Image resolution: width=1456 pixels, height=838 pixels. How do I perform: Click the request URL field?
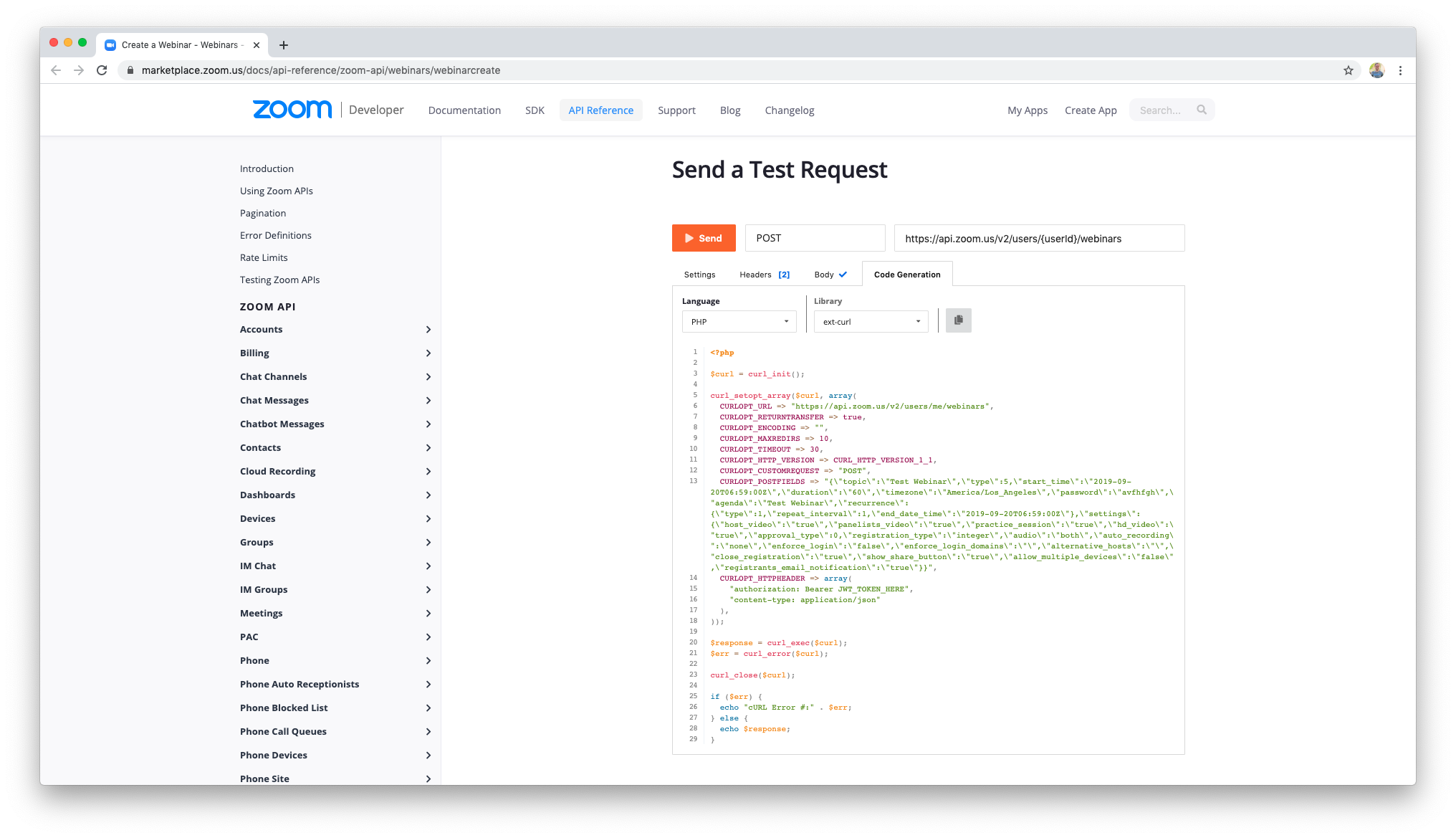tap(1038, 239)
